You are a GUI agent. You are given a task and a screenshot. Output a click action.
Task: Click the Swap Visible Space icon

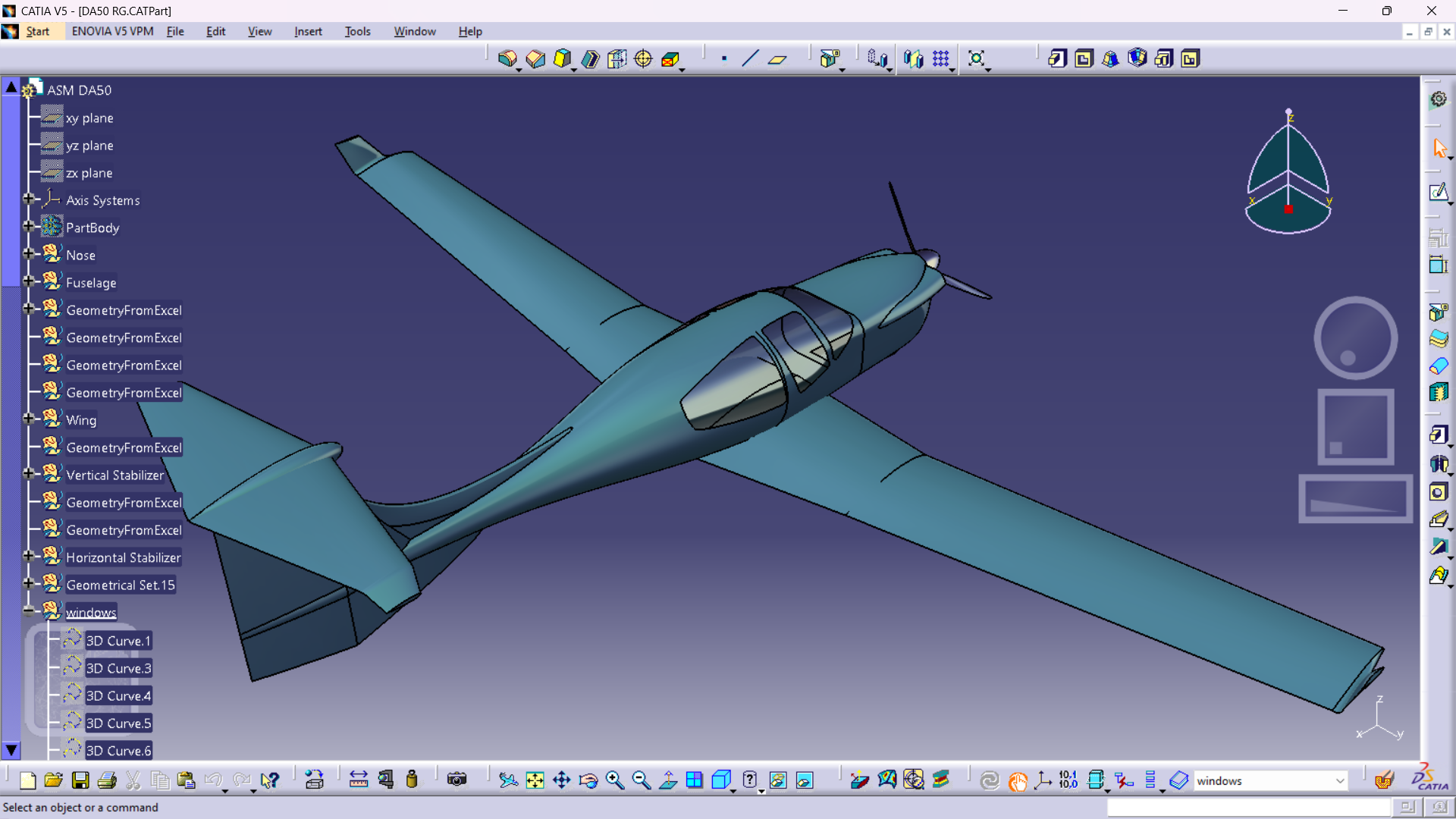[805, 780]
